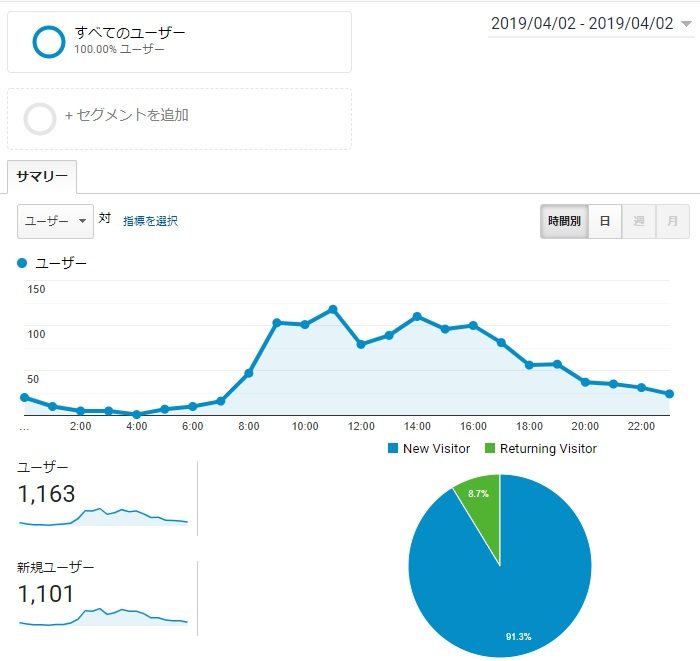
Task: Click the blue ユーザー legend dot above chart
Action: [x=23, y=264]
